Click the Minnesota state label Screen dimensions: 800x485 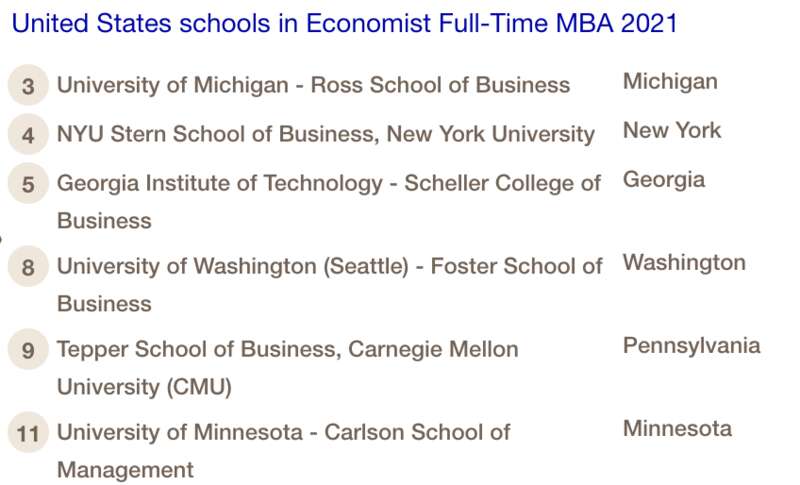coord(677,429)
